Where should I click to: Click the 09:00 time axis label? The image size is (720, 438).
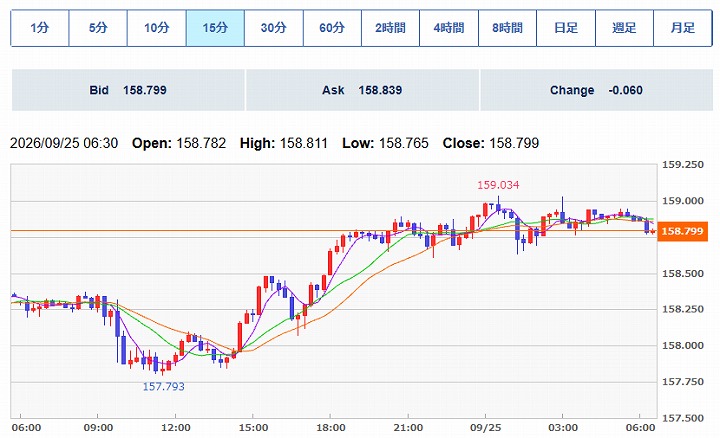pyautogui.click(x=98, y=428)
